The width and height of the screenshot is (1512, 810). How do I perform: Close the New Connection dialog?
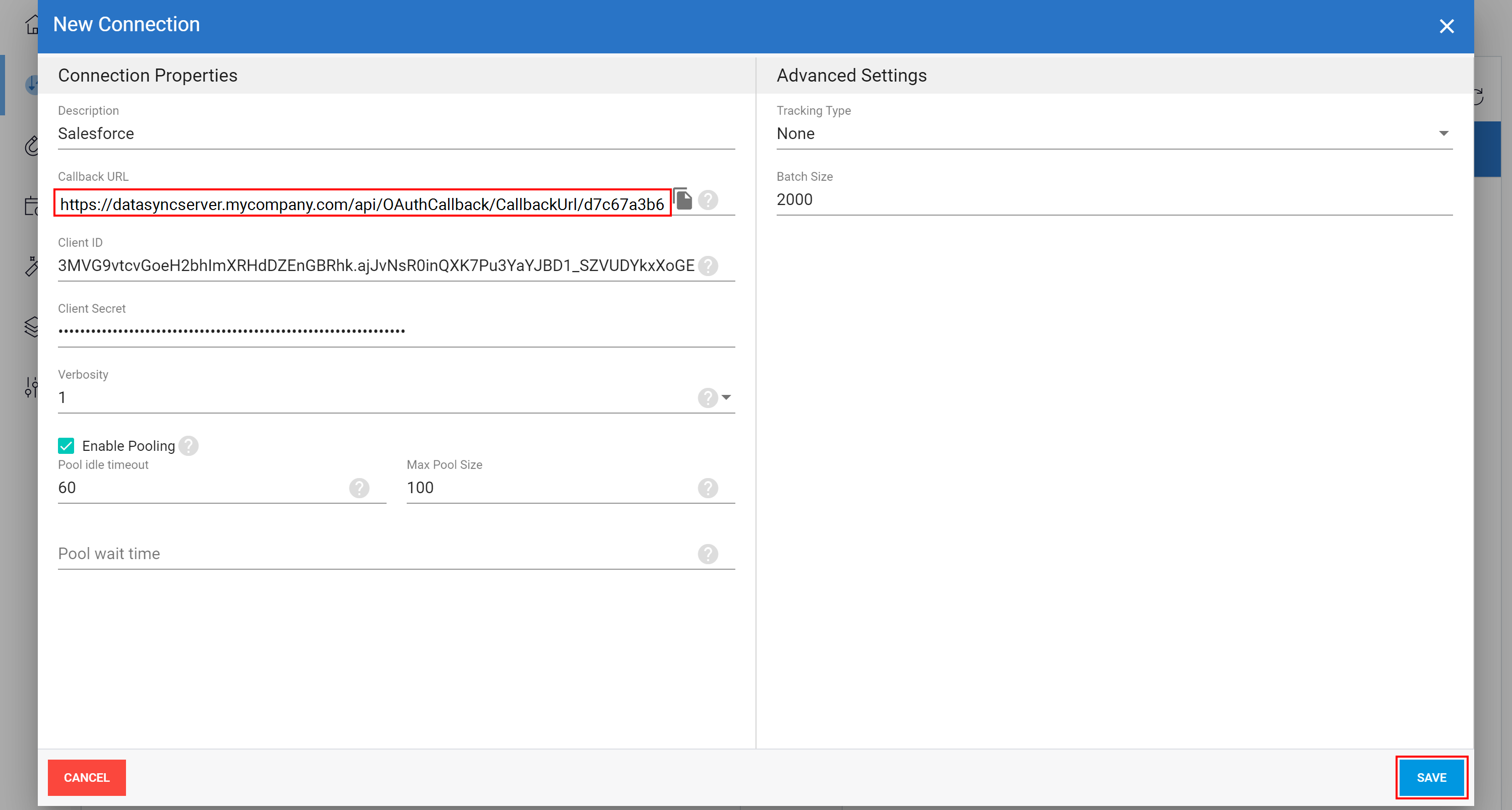click(x=1446, y=26)
